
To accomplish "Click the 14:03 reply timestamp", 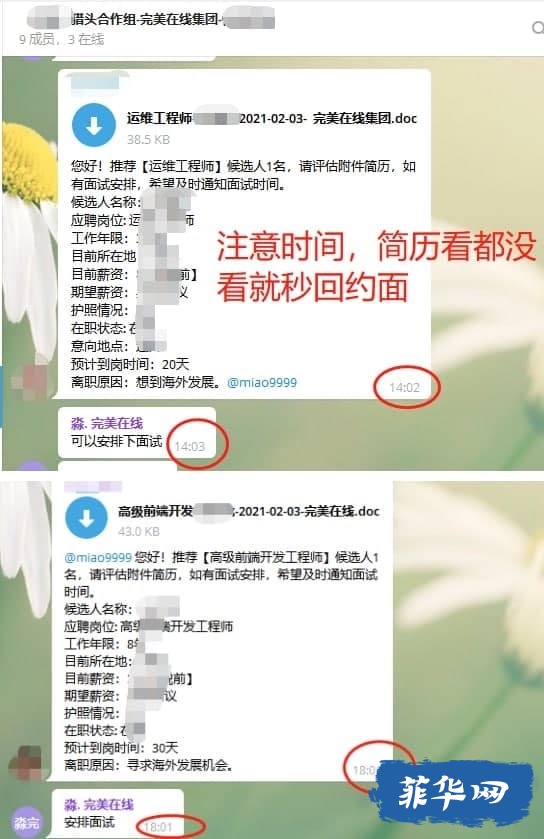I will [x=190, y=446].
